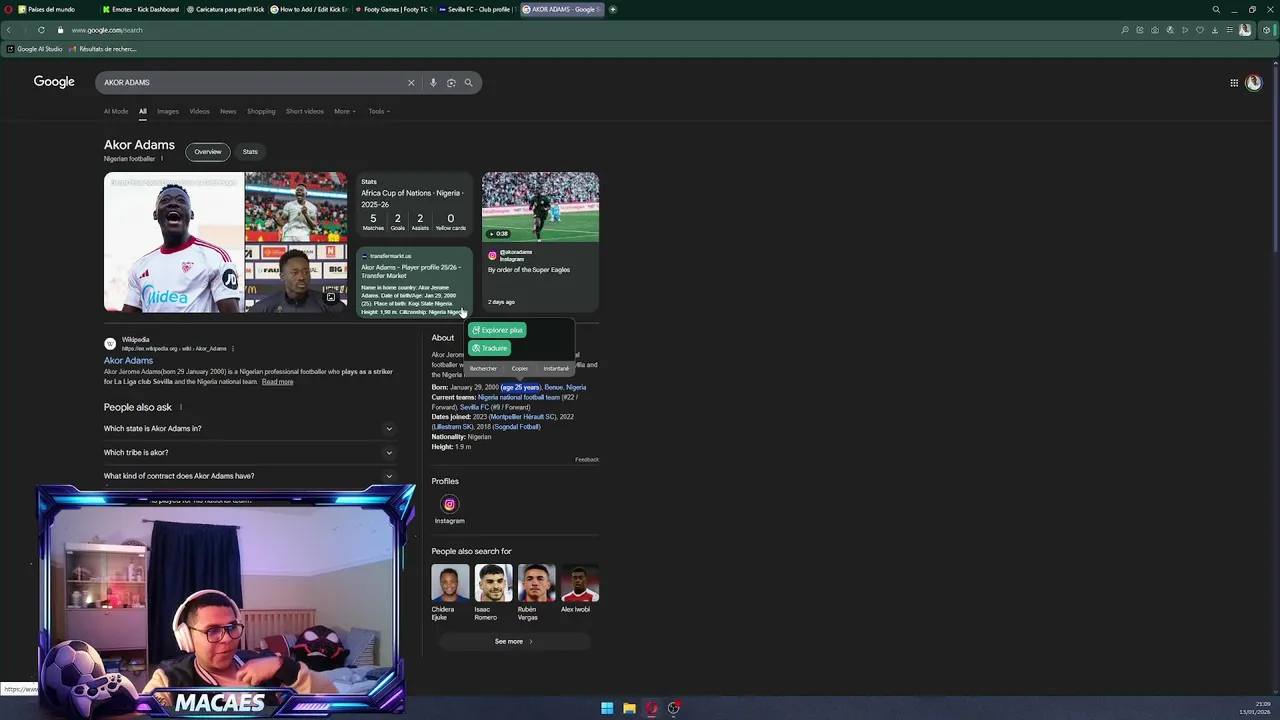Click the Google logo
Image resolution: width=1280 pixels, height=720 pixels.
click(54, 82)
